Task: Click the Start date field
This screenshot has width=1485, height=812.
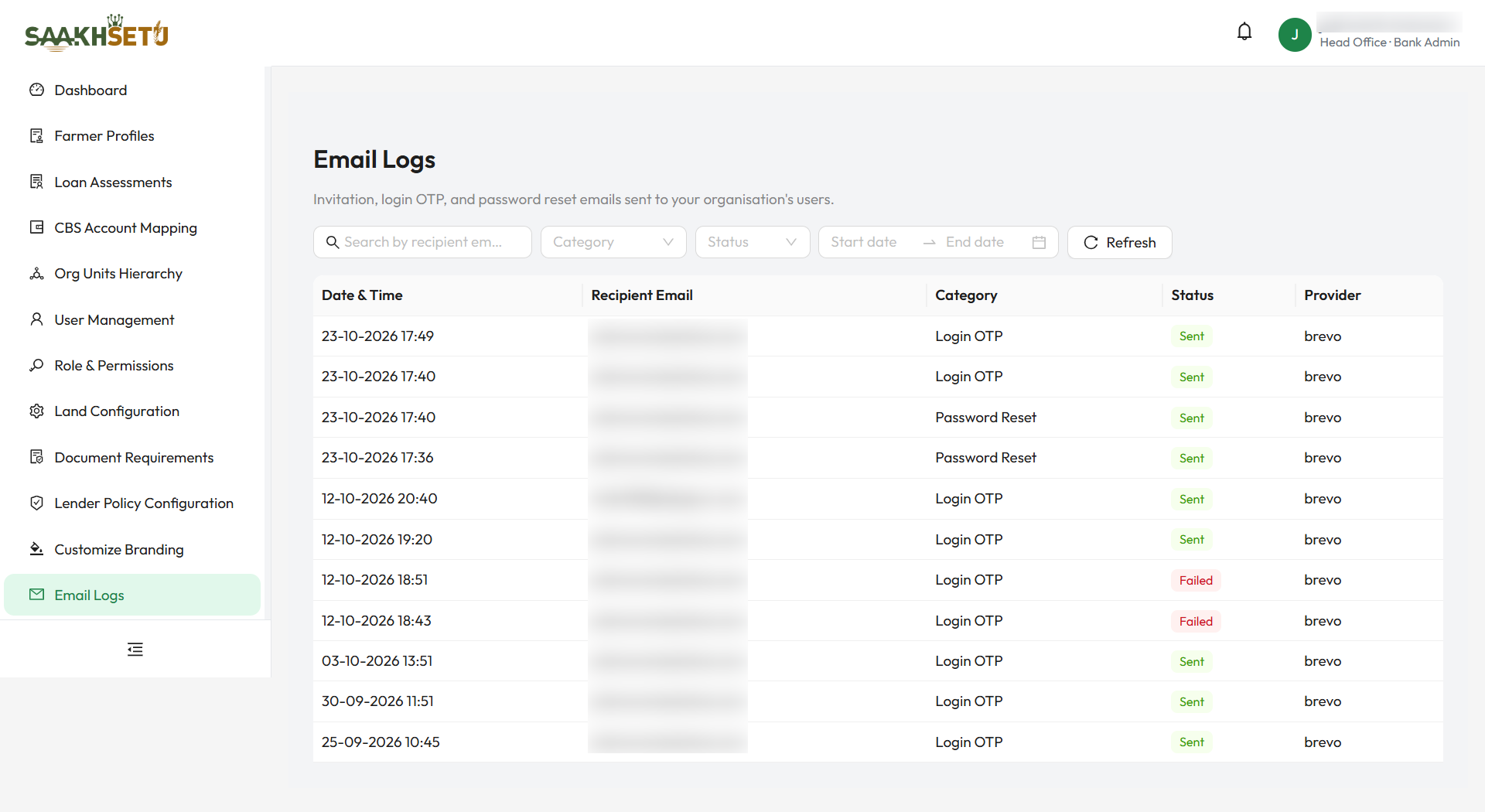Action: 864,242
